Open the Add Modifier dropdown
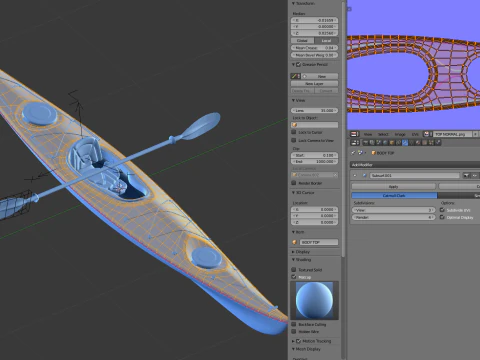Image resolution: width=480 pixels, height=360 pixels. pyautogui.click(x=415, y=165)
